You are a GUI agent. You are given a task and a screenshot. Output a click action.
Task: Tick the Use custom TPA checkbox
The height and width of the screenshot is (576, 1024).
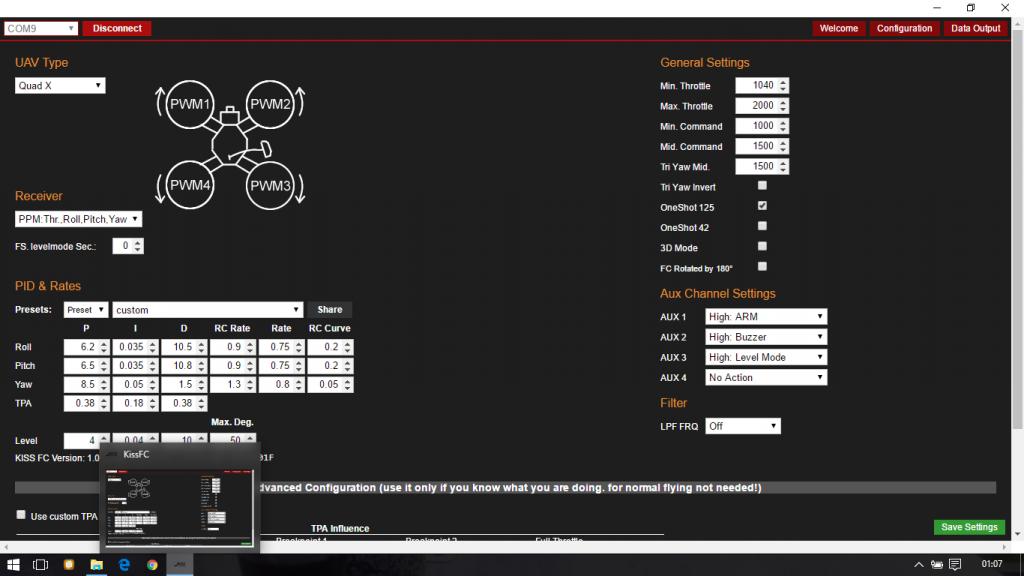point(22,515)
